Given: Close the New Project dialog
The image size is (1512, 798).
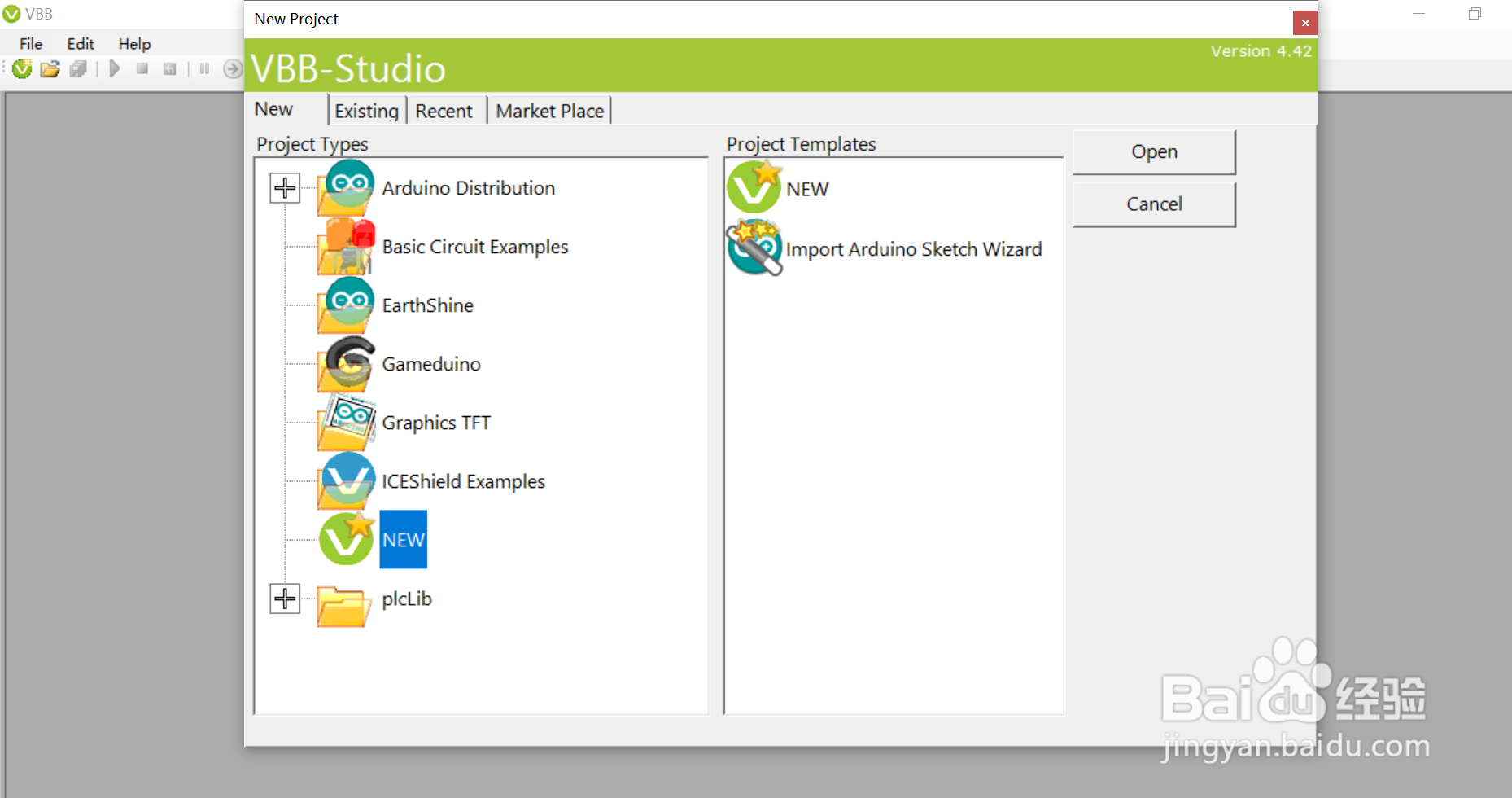Looking at the screenshot, I should pyautogui.click(x=1305, y=23).
